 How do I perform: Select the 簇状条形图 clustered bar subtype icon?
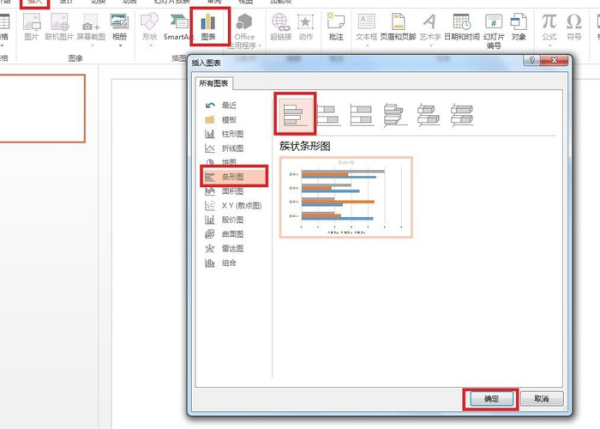pos(295,114)
